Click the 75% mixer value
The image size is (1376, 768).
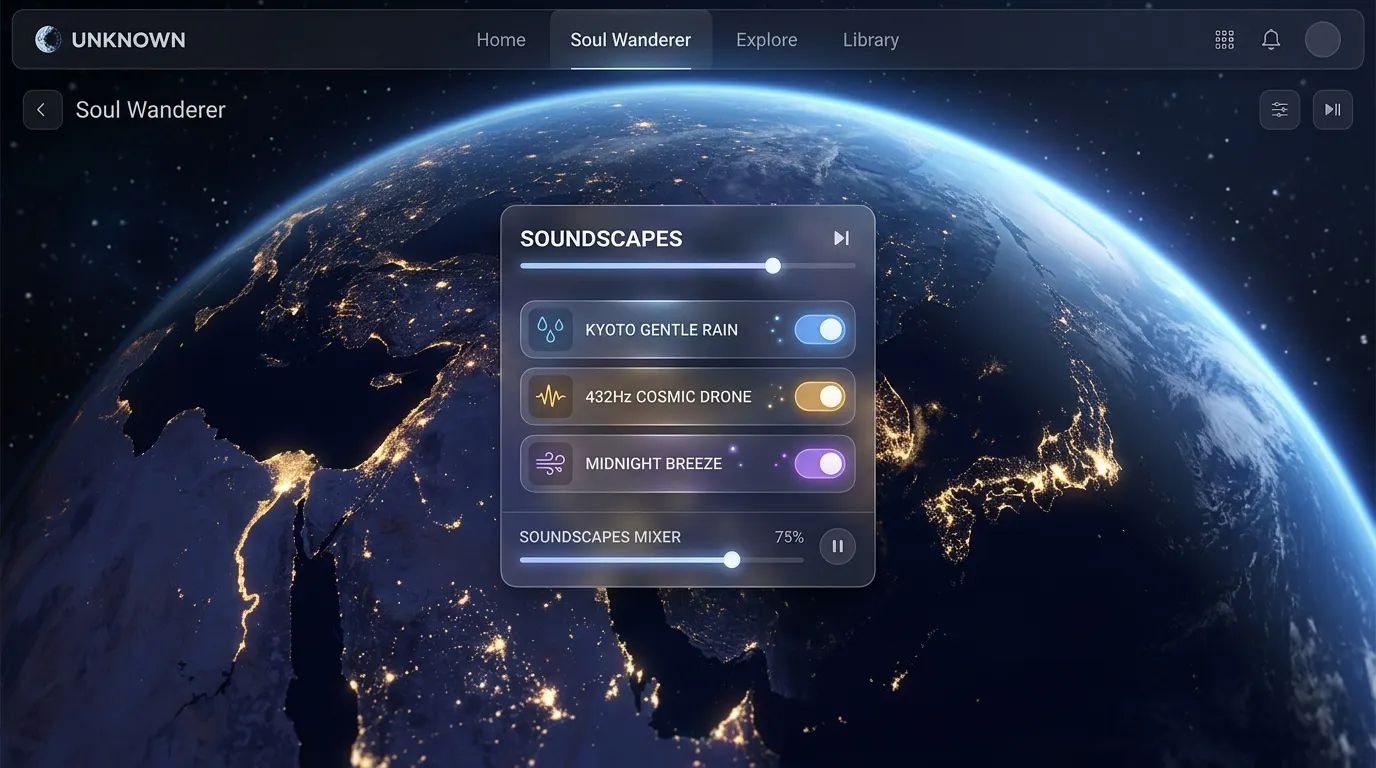(789, 537)
